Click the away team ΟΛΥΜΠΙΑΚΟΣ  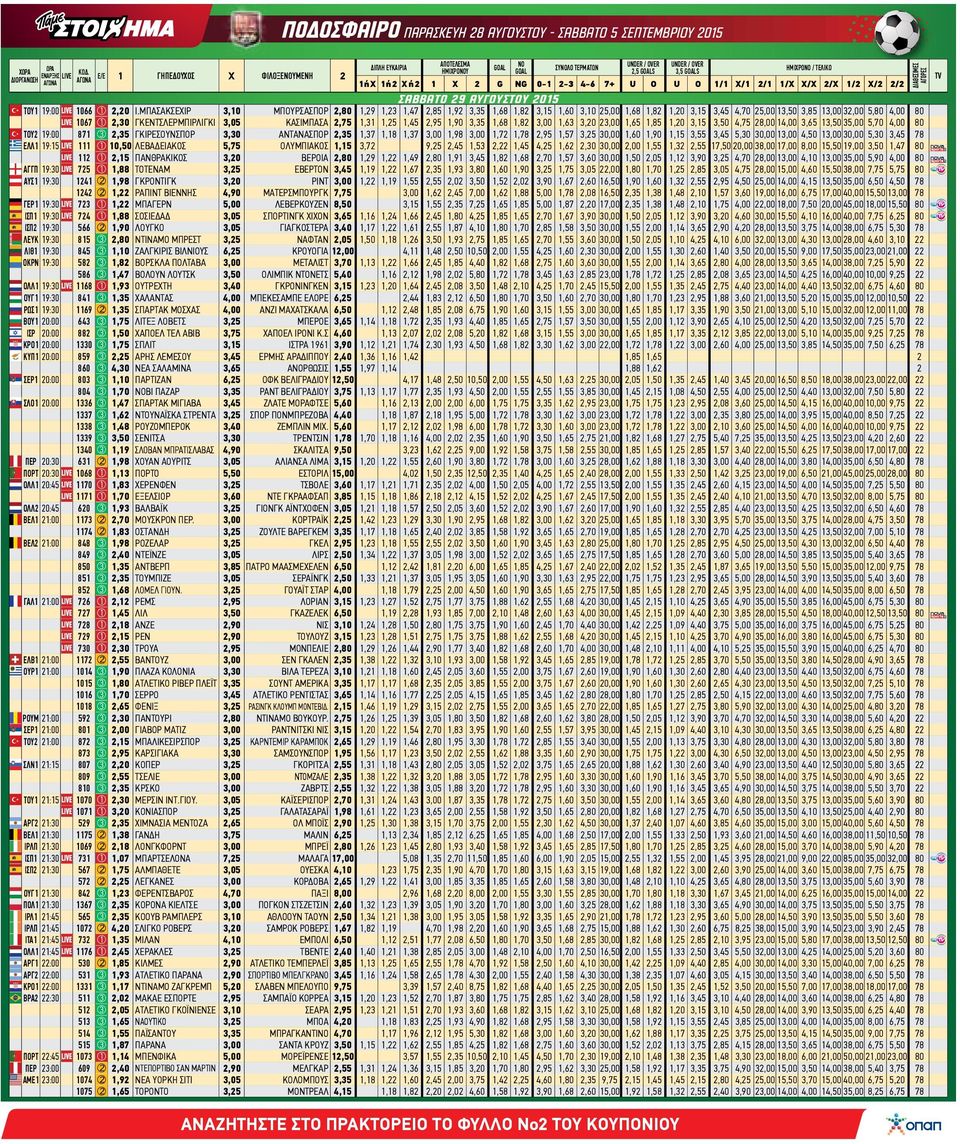[304, 146]
